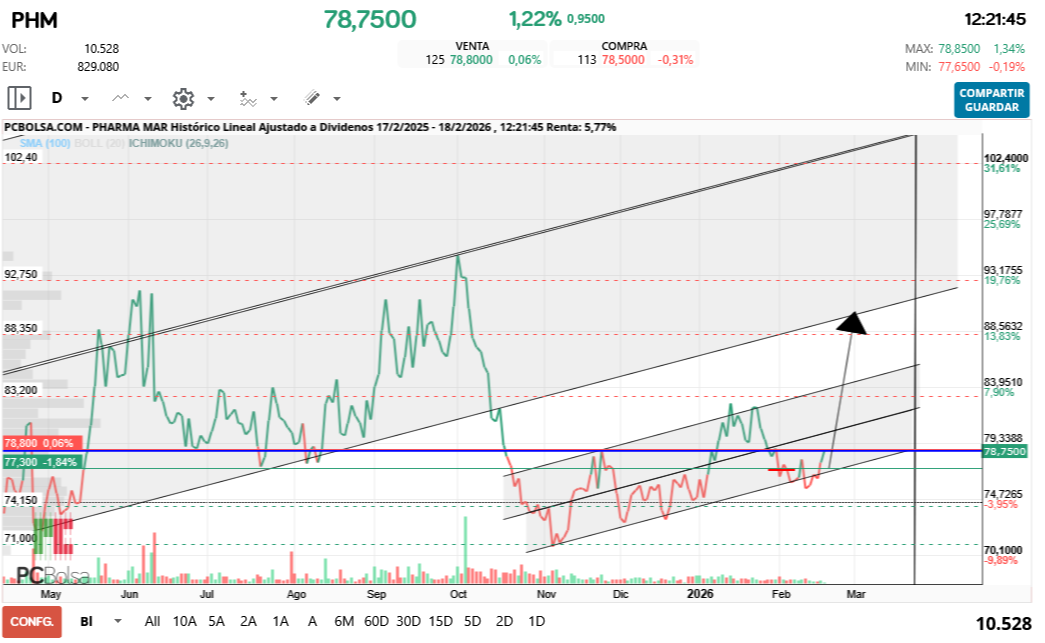Image resolution: width=1045 pixels, height=643 pixels.
Task: Select the 60D time range
Action: point(377,621)
